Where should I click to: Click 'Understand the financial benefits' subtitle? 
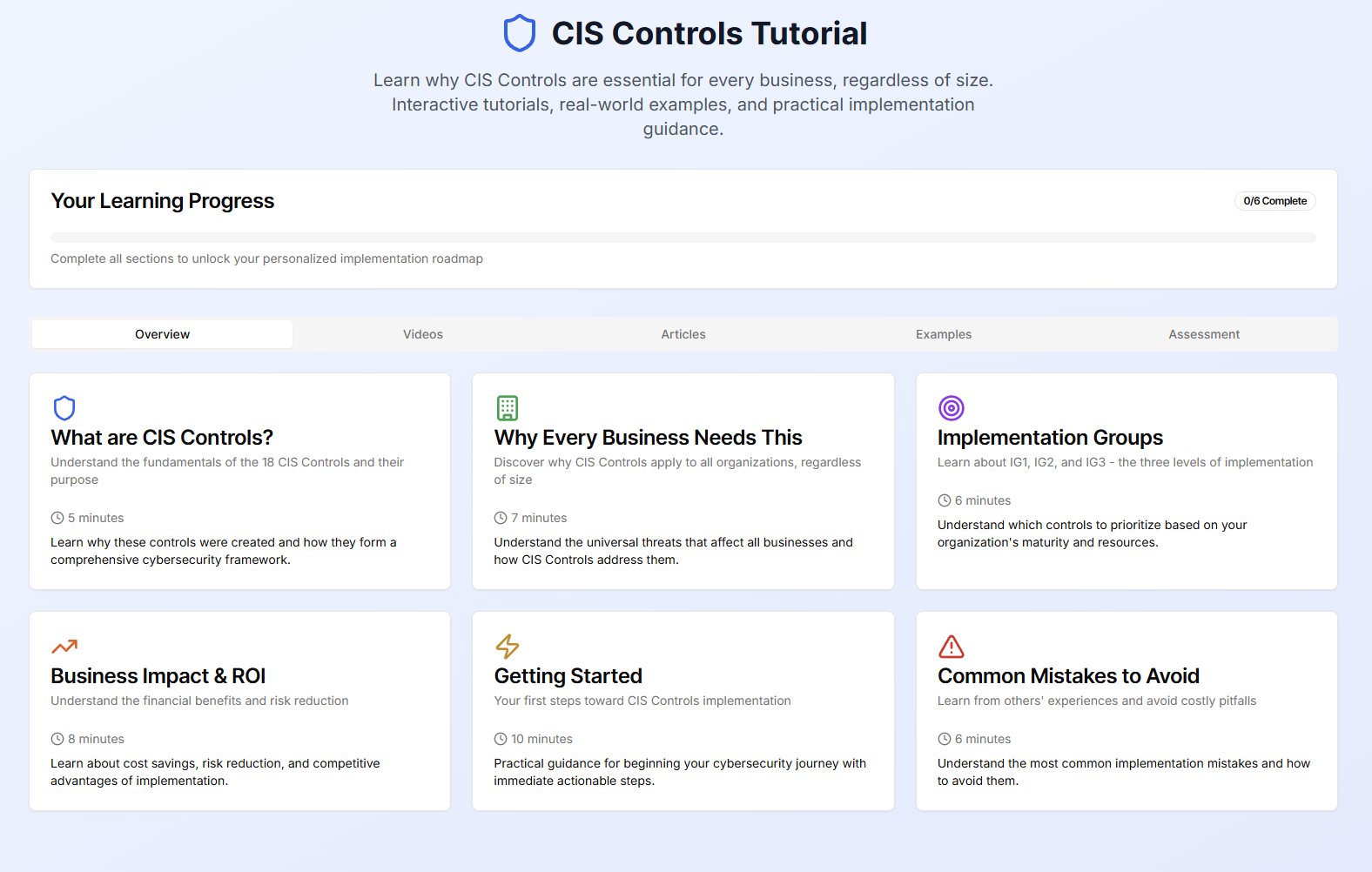click(x=199, y=701)
